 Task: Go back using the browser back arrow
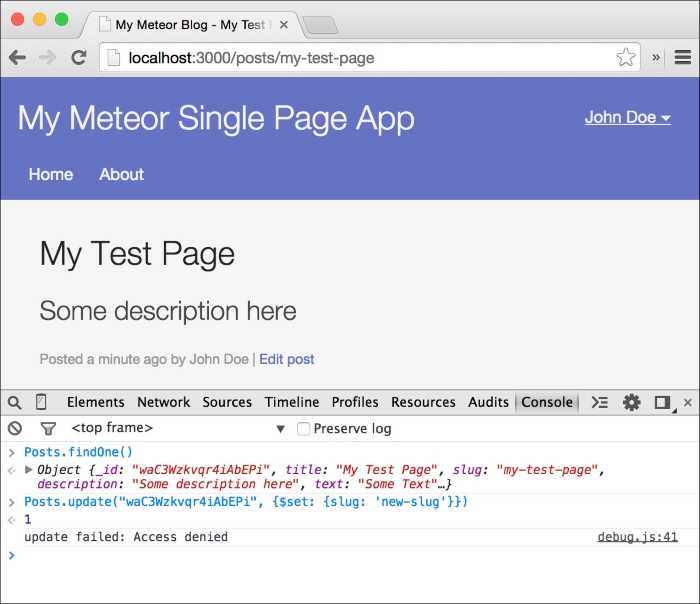[x=17, y=58]
